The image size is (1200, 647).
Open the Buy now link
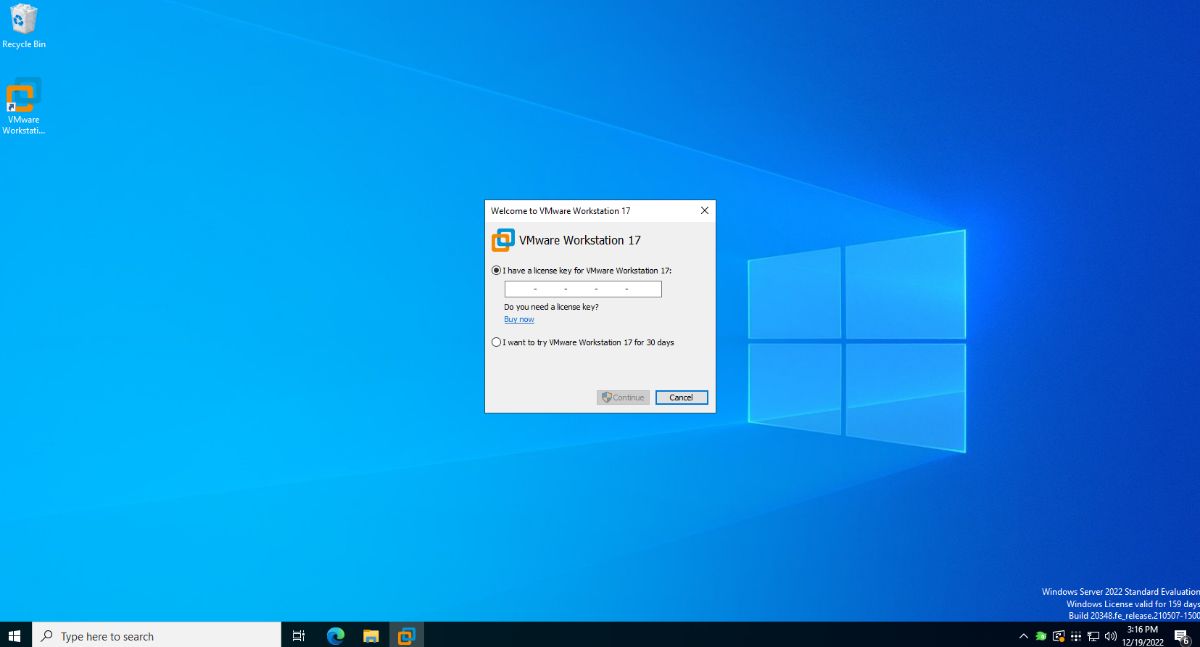[519, 319]
